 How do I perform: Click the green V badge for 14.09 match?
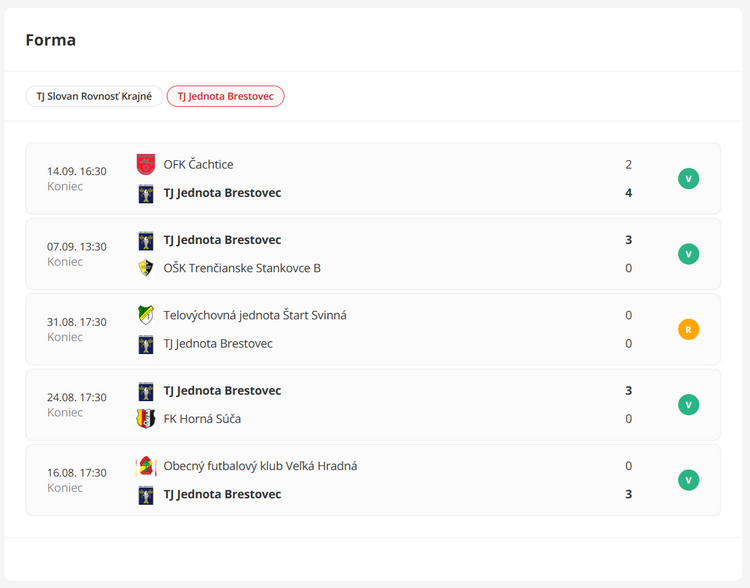[688, 179]
